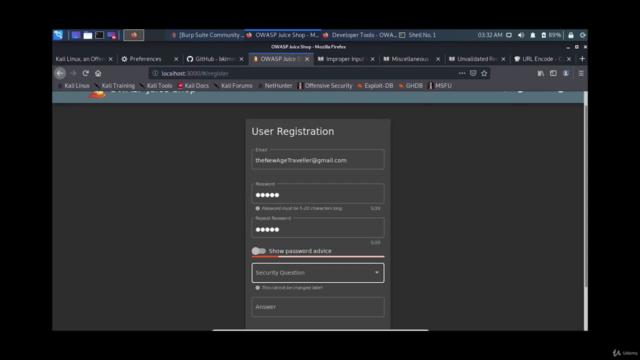This screenshot has height=360, width=640.
Task: Open the Kali Docs bookmark
Action: (193, 86)
